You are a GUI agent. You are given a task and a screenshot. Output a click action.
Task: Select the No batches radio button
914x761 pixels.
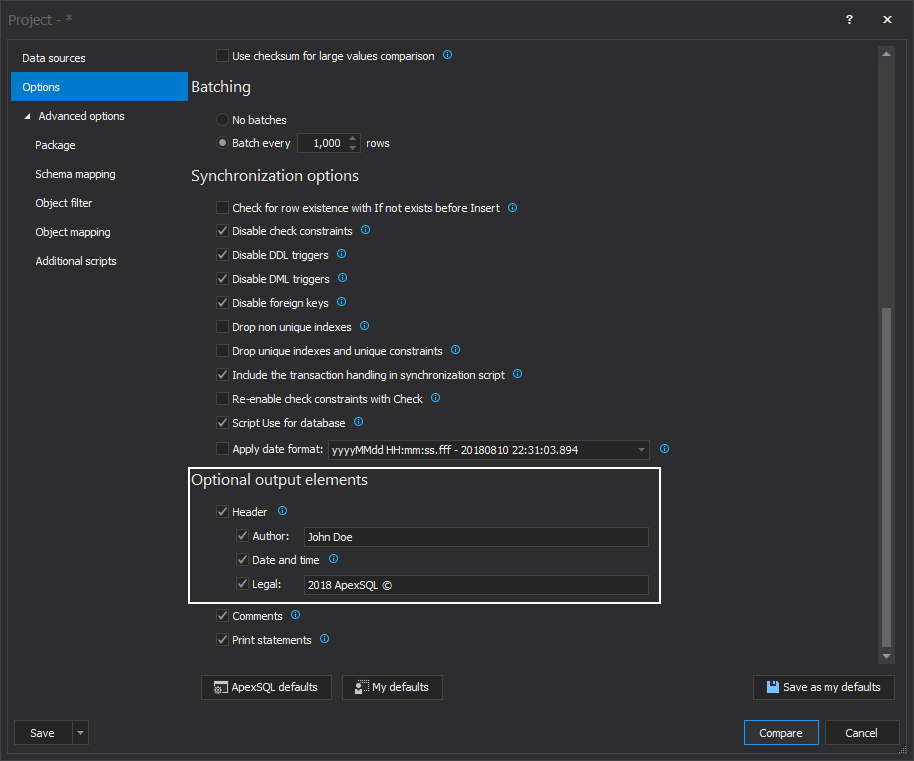[x=223, y=120]
